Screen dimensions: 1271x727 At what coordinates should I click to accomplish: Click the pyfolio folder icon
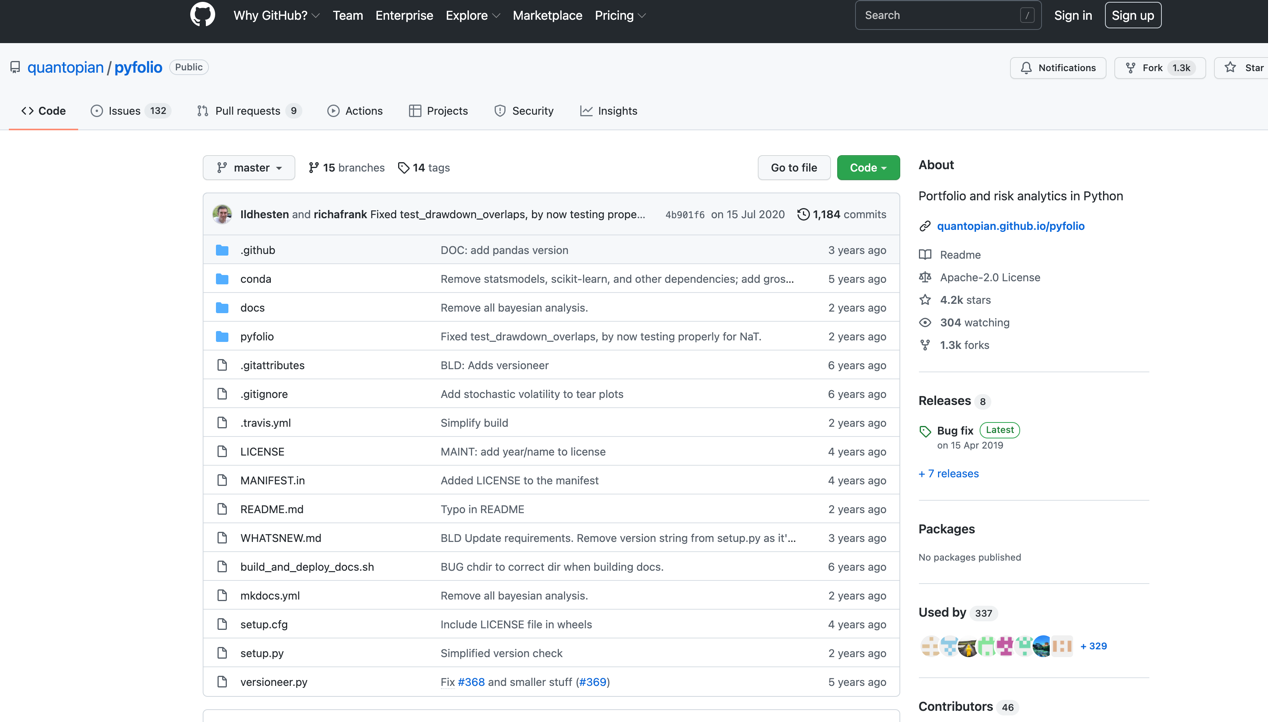point(222,337)
